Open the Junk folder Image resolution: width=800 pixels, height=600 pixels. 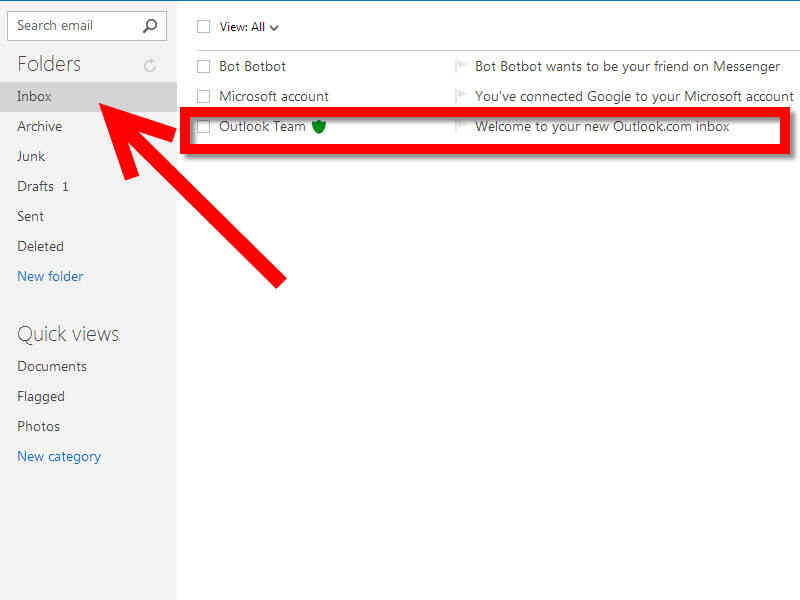[31, 156]
